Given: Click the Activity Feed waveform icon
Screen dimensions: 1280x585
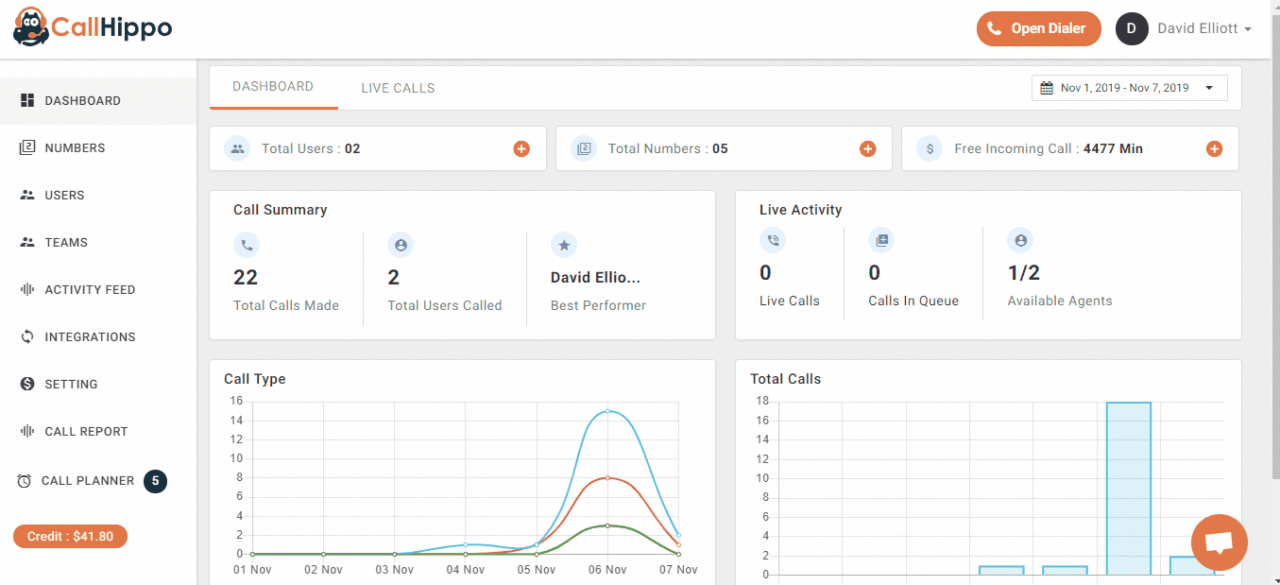Looking at the screenshot, I should (27, 289).
